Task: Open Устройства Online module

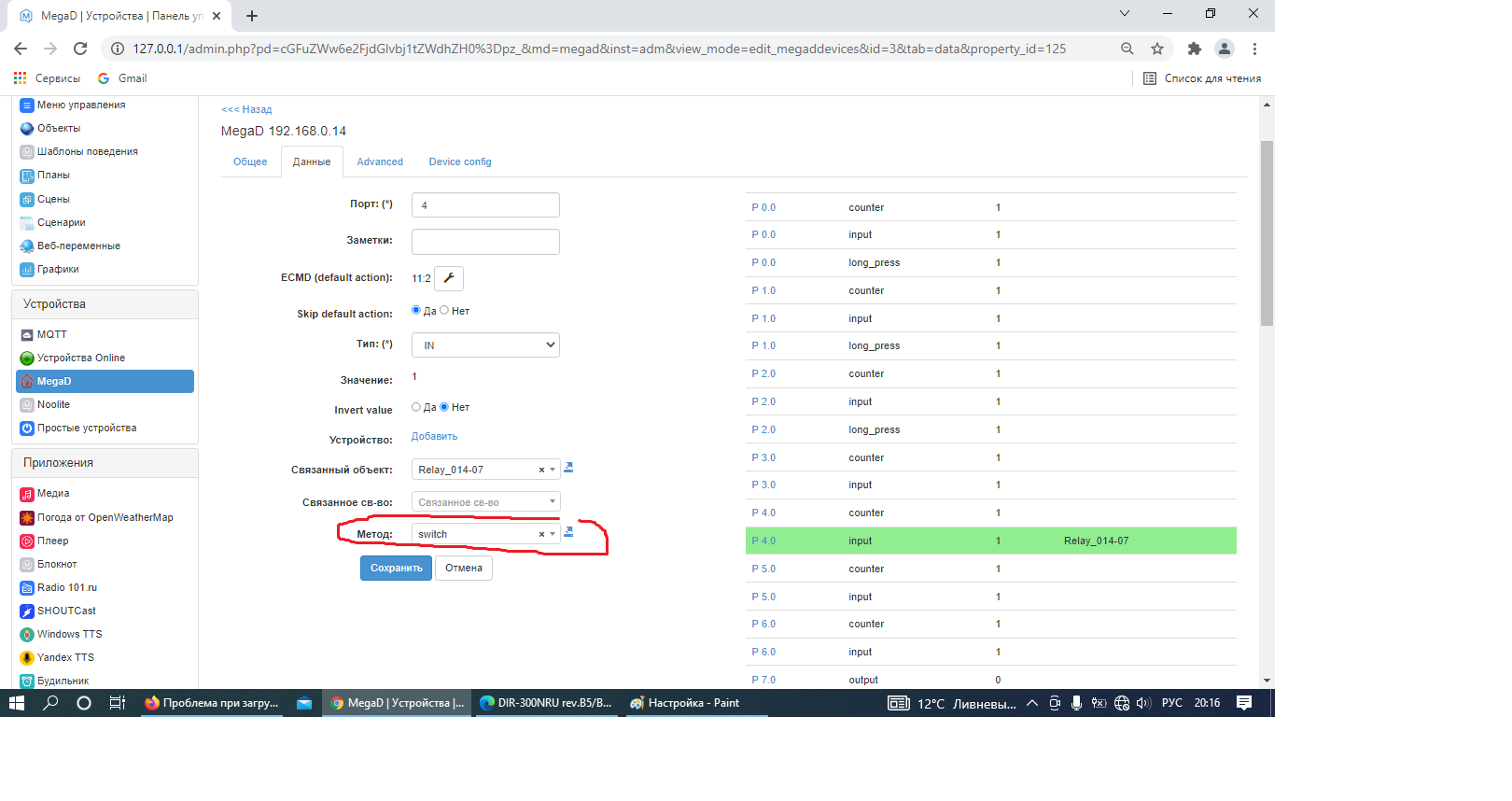Action: (x=80, y=358)
